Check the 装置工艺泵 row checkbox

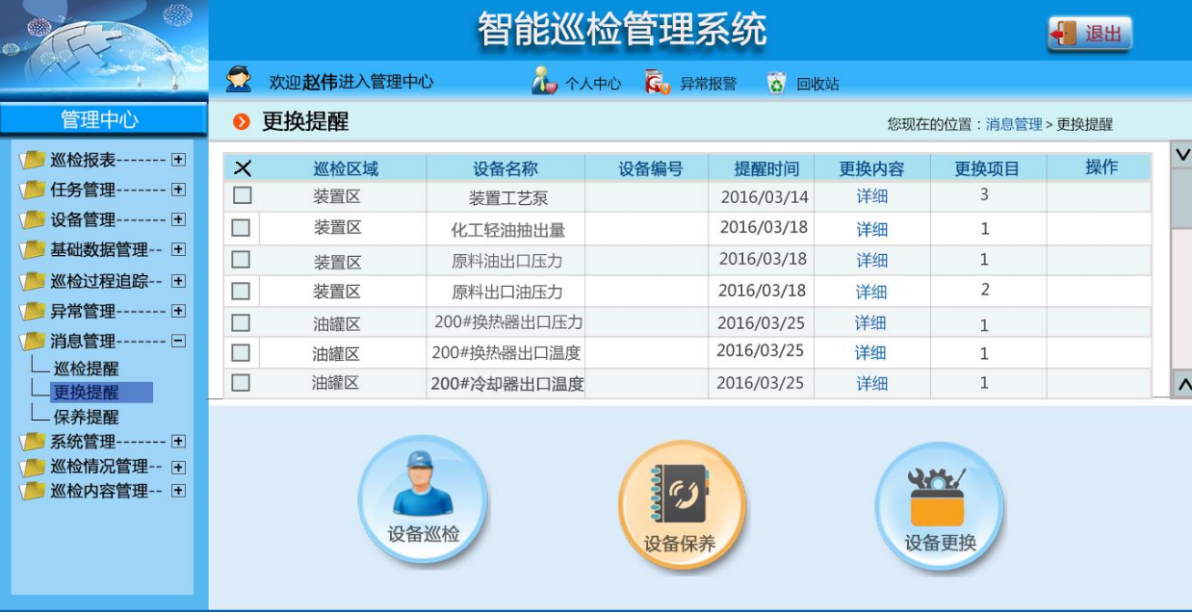click(x=240, y=196)
